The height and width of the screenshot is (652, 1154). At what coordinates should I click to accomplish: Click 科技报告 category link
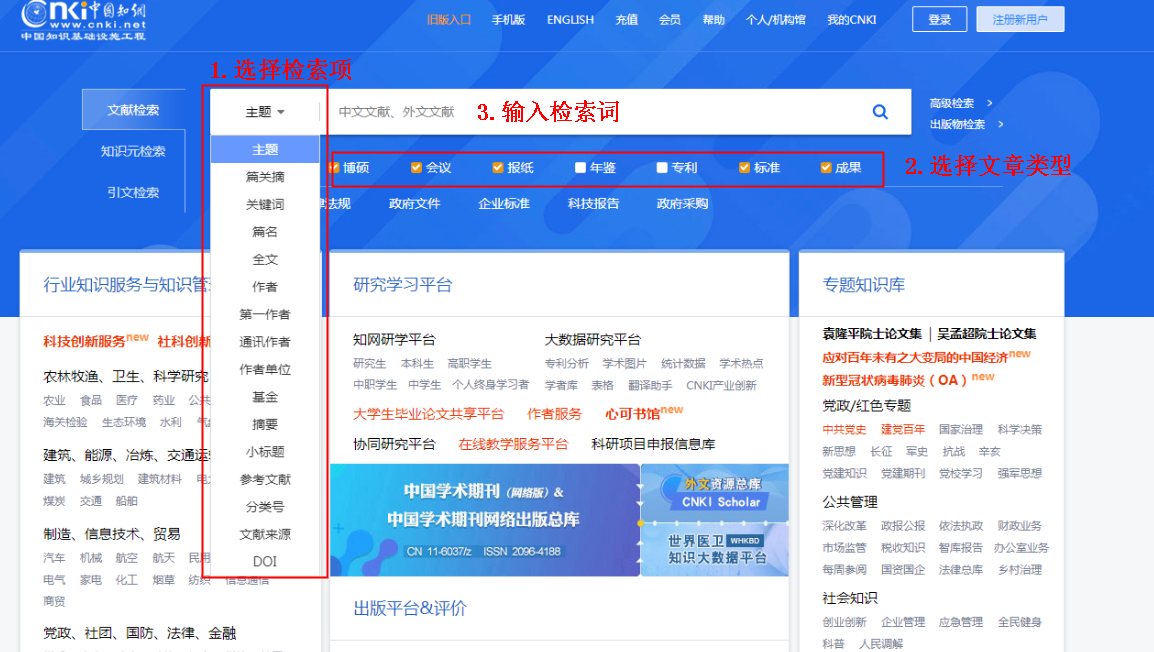point(593,203)
